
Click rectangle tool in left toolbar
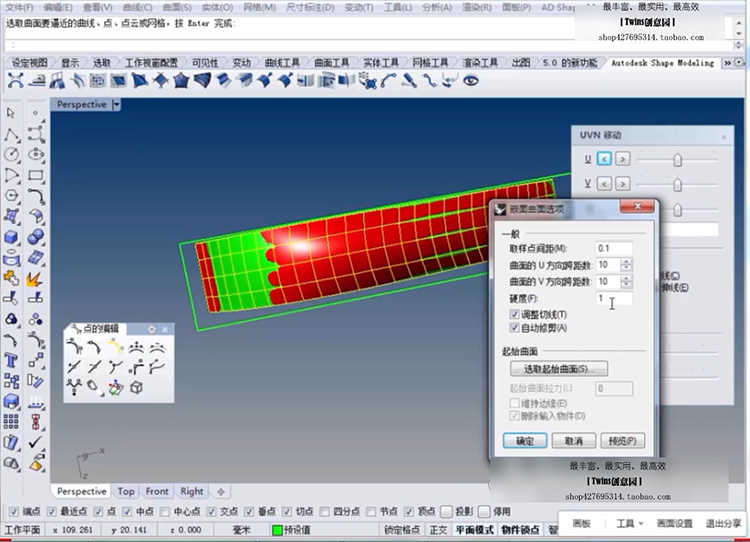[36, 175]
